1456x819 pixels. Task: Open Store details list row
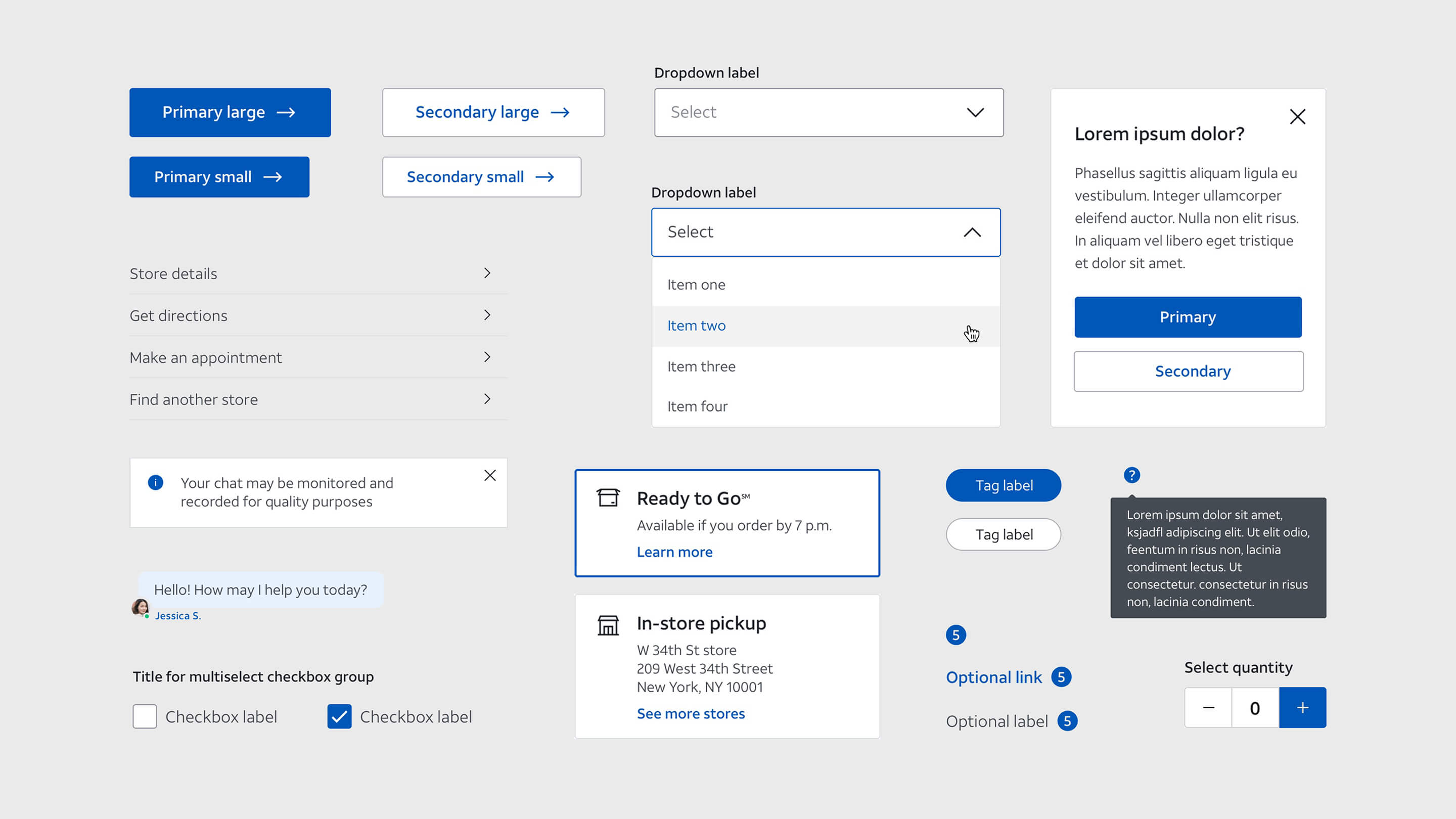click(318, 274)
